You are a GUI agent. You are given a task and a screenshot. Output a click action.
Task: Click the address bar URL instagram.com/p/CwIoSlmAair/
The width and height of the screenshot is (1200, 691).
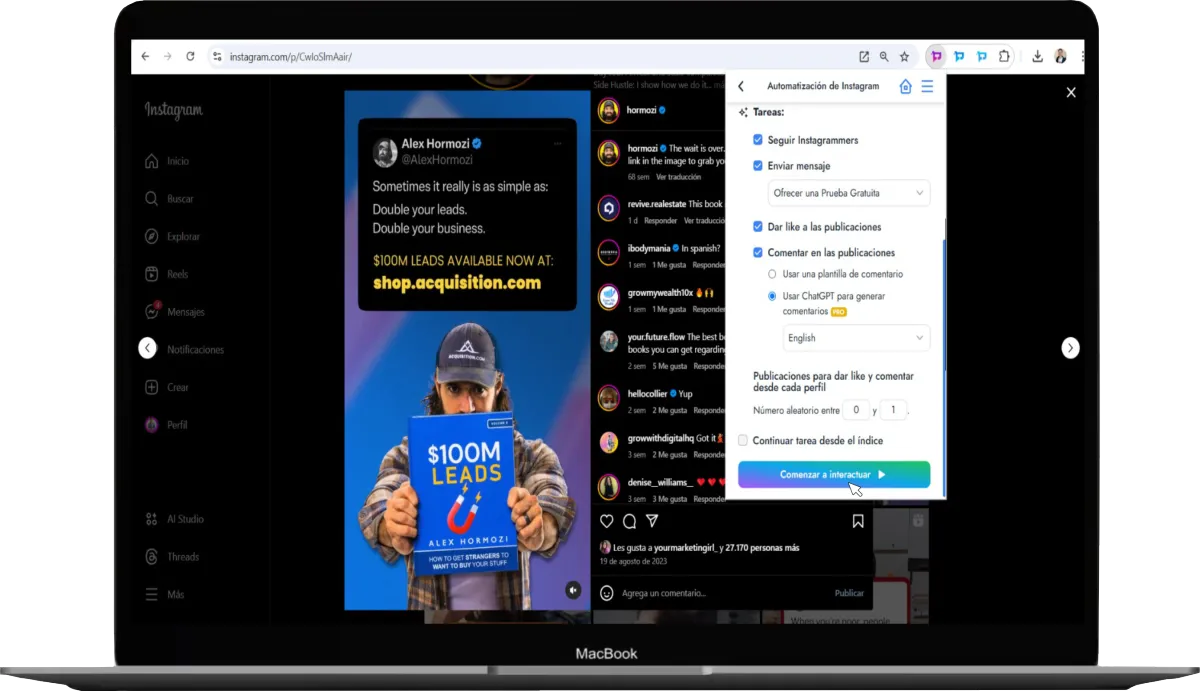pyautogui.click(x=290, y=57)
